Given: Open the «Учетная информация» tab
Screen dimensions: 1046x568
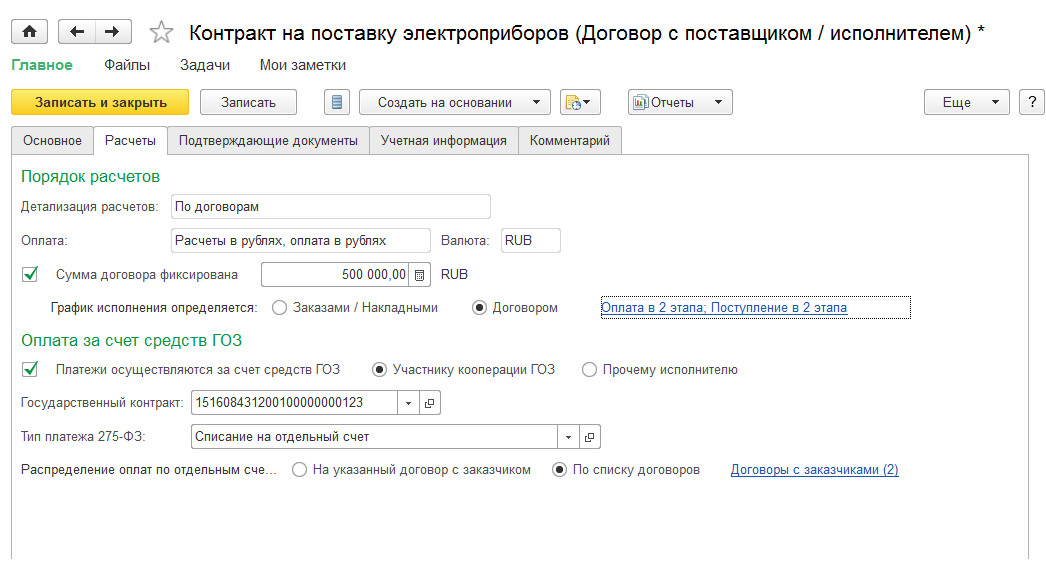Looking at the screenshot, I should click(443, 141).
